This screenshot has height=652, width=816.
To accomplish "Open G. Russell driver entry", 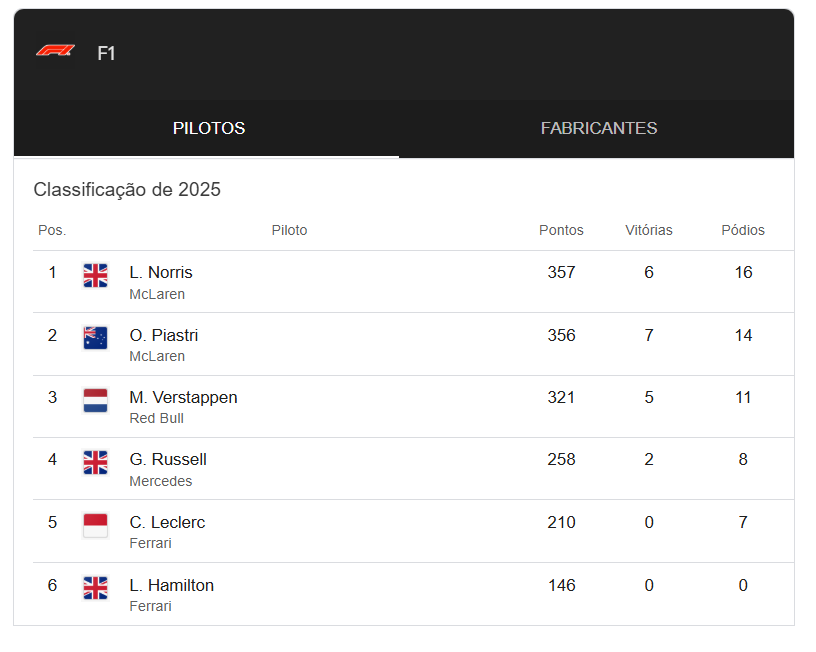I will click(168, 460).
